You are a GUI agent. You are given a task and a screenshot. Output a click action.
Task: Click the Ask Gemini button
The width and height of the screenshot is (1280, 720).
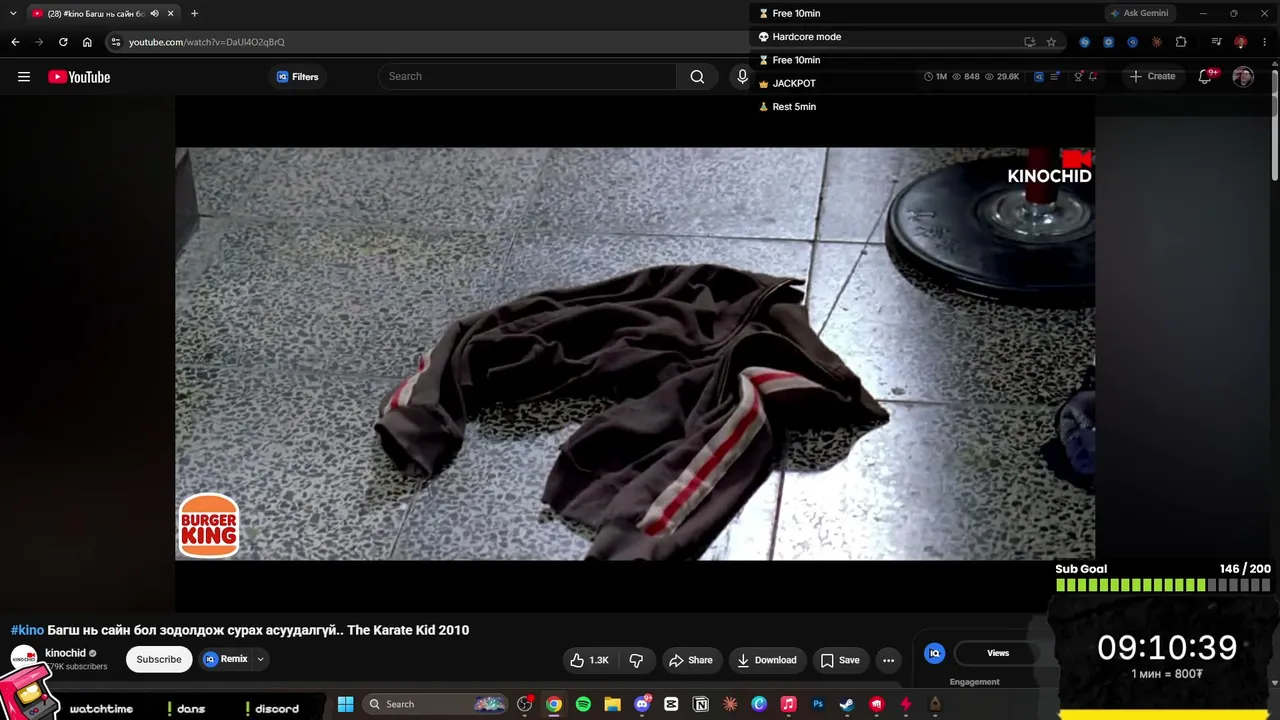click(x=1139, y=13)
